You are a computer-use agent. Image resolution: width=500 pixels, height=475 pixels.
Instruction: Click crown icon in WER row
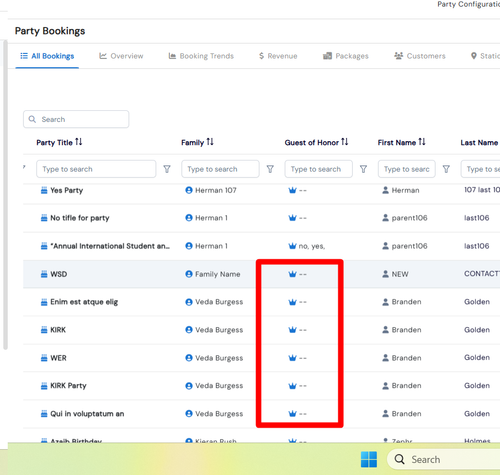(x=292, y=358)
